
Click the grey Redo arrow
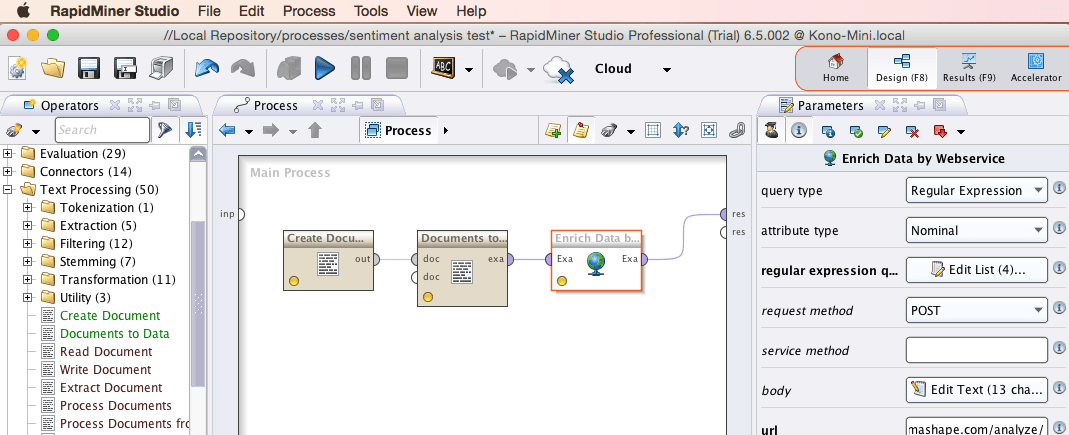[x=242, y=68]
